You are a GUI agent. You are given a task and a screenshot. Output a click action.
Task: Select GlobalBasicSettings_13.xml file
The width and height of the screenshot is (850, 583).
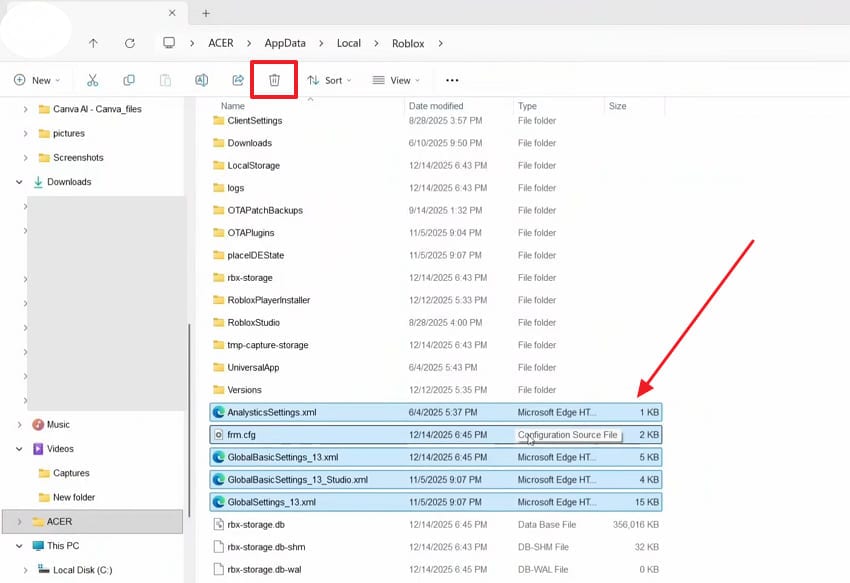[x=435, y=457]
